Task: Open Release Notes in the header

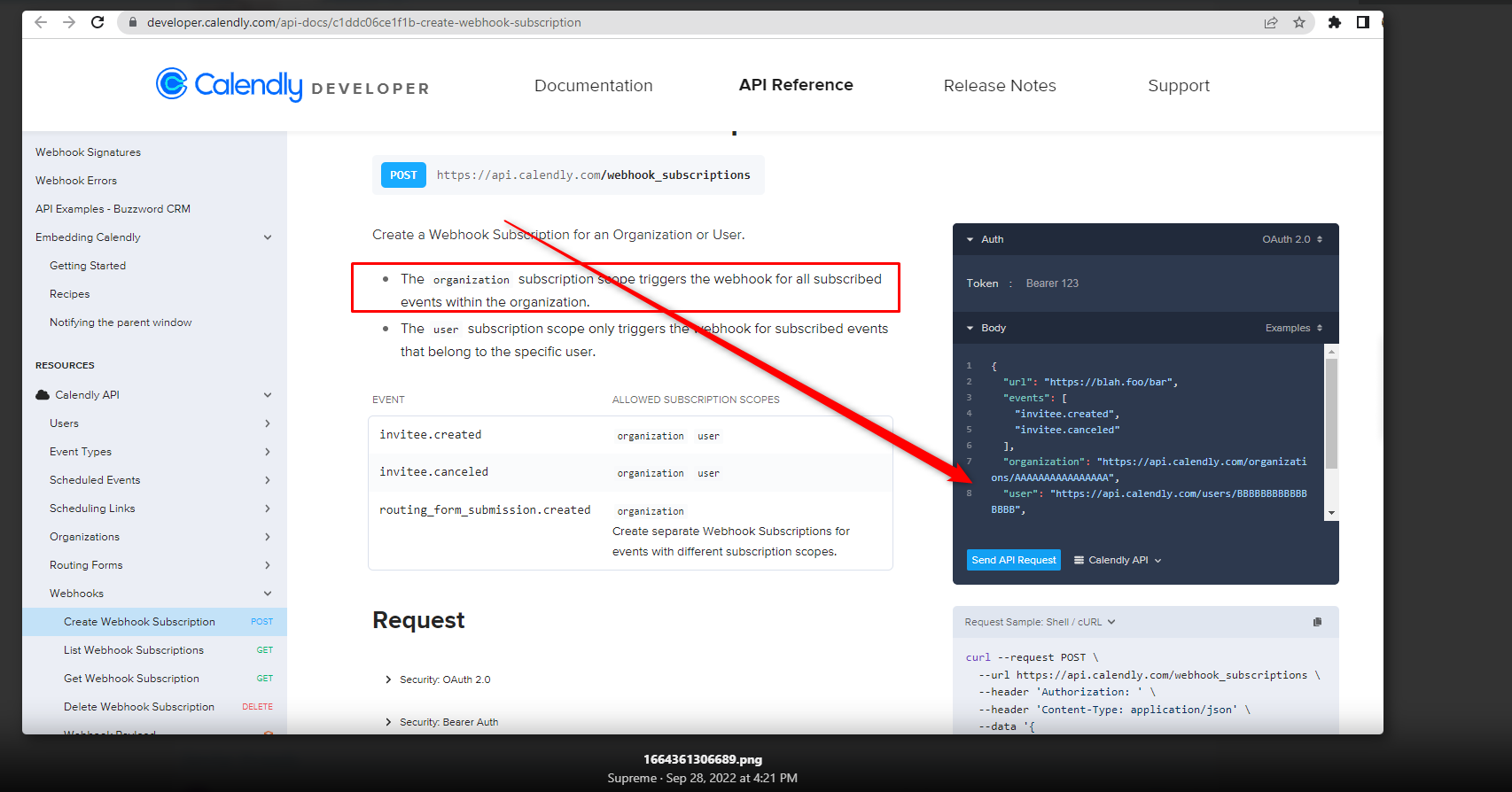Action: 1000,86
